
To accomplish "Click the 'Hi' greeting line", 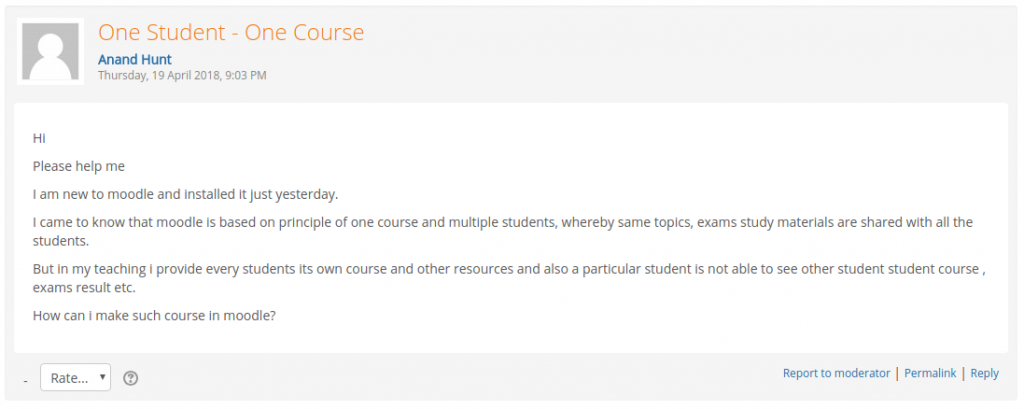I will tap(39, 139).
